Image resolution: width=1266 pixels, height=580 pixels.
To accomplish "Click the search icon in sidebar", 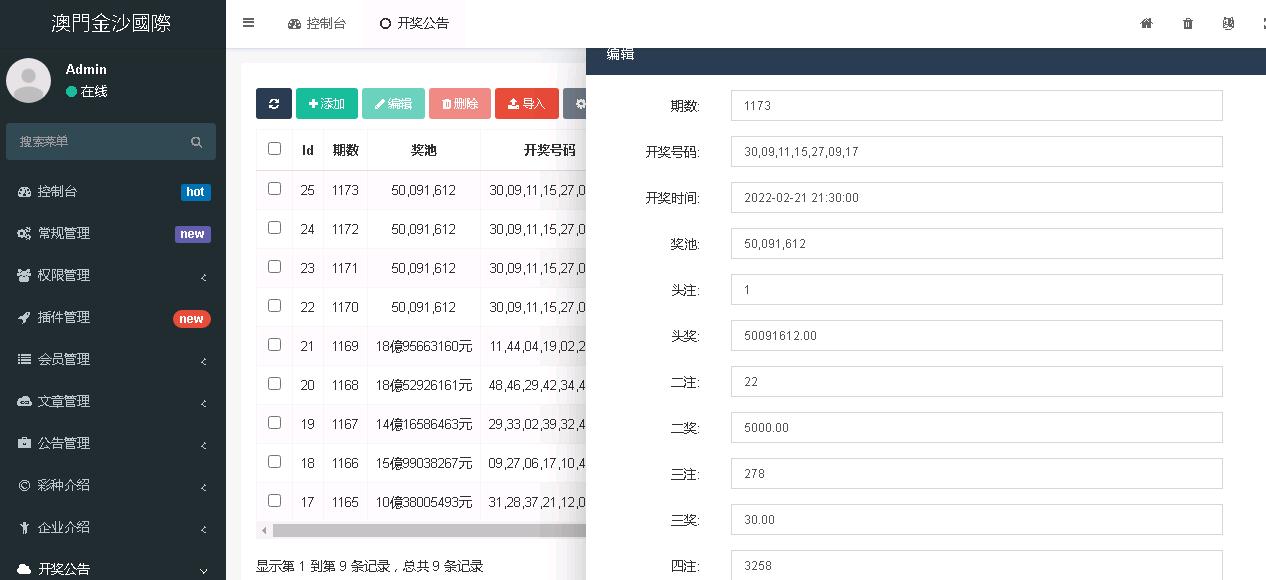I will [x=196, y=142].
